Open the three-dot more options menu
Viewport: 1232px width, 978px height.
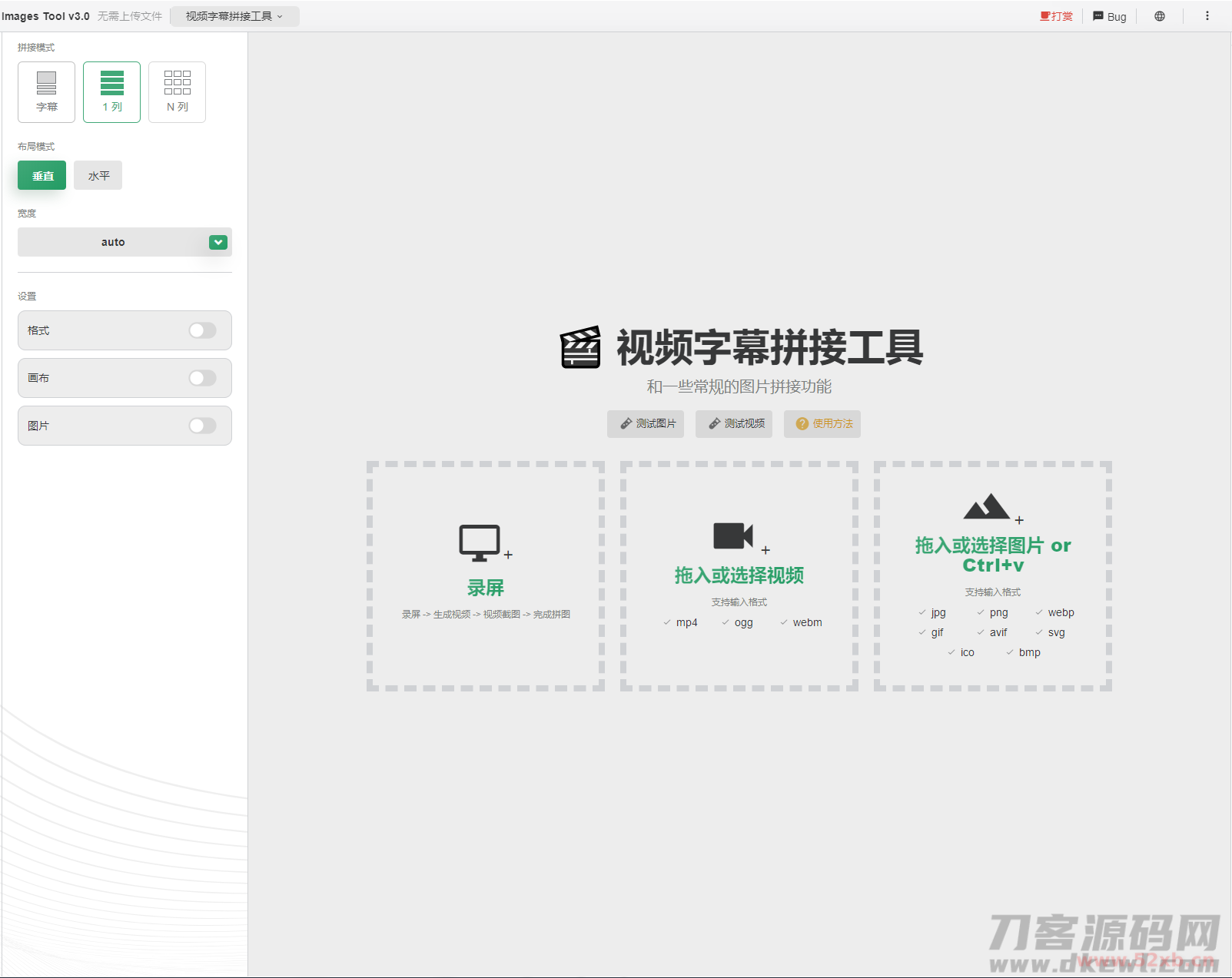1207,16
